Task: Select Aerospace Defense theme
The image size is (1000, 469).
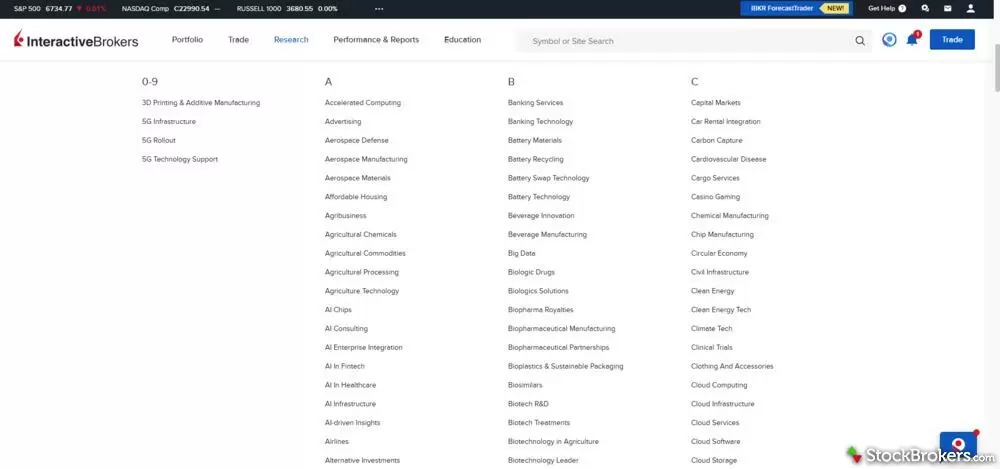Action: [x=357, y=140]
